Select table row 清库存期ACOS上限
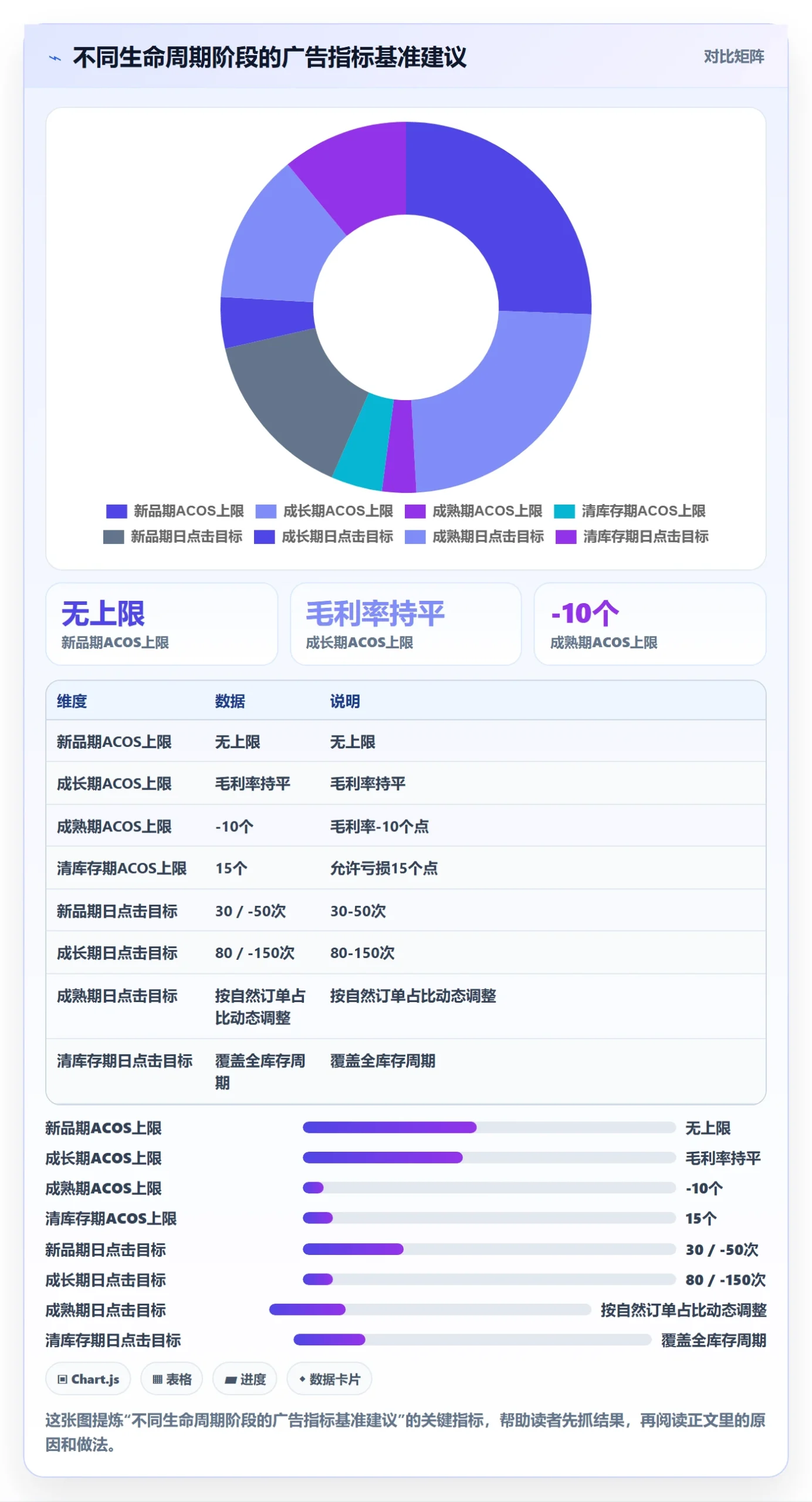Screen dimensions: 812x1502 coord(405,868)
